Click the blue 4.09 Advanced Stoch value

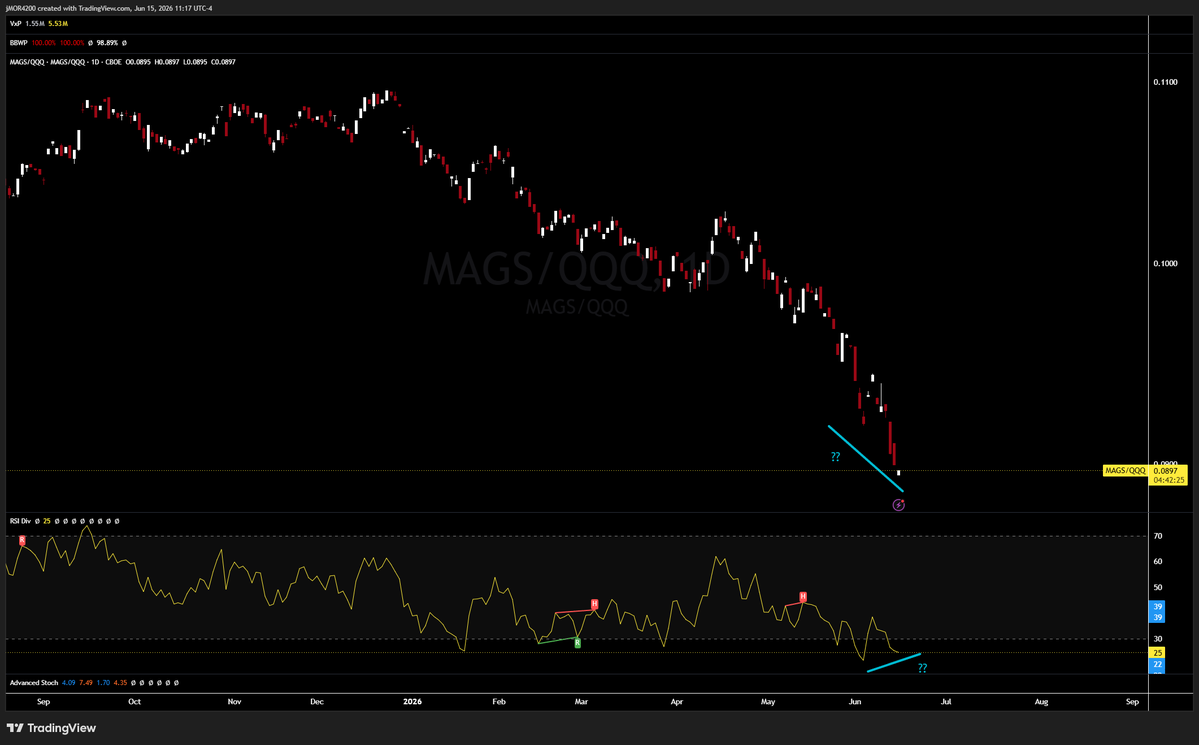tap(69, 682)
